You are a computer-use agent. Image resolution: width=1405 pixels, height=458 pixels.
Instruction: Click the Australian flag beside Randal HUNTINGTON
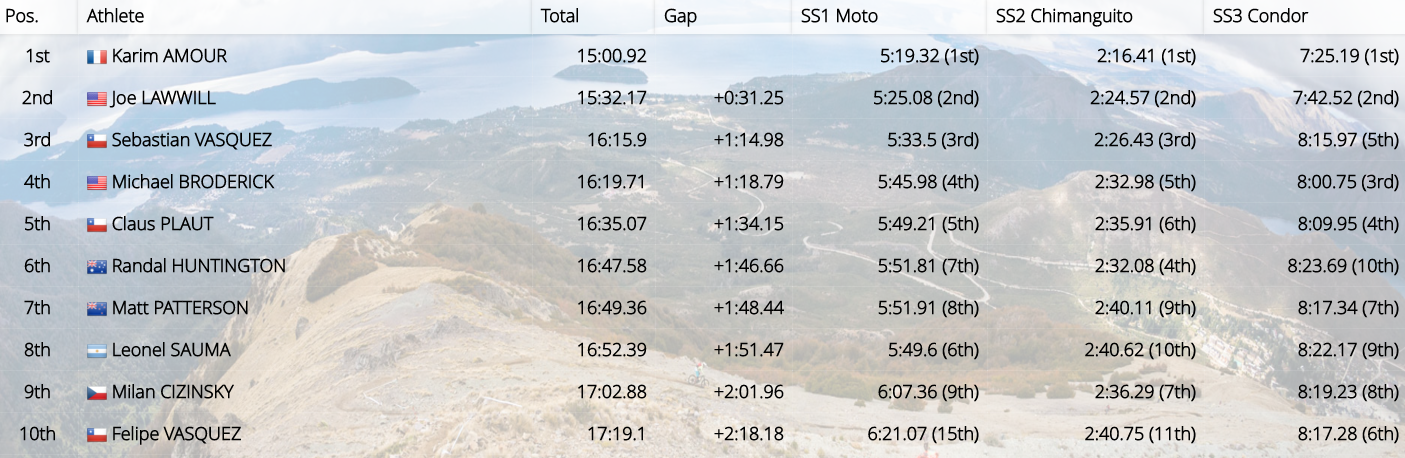point(97,267)
